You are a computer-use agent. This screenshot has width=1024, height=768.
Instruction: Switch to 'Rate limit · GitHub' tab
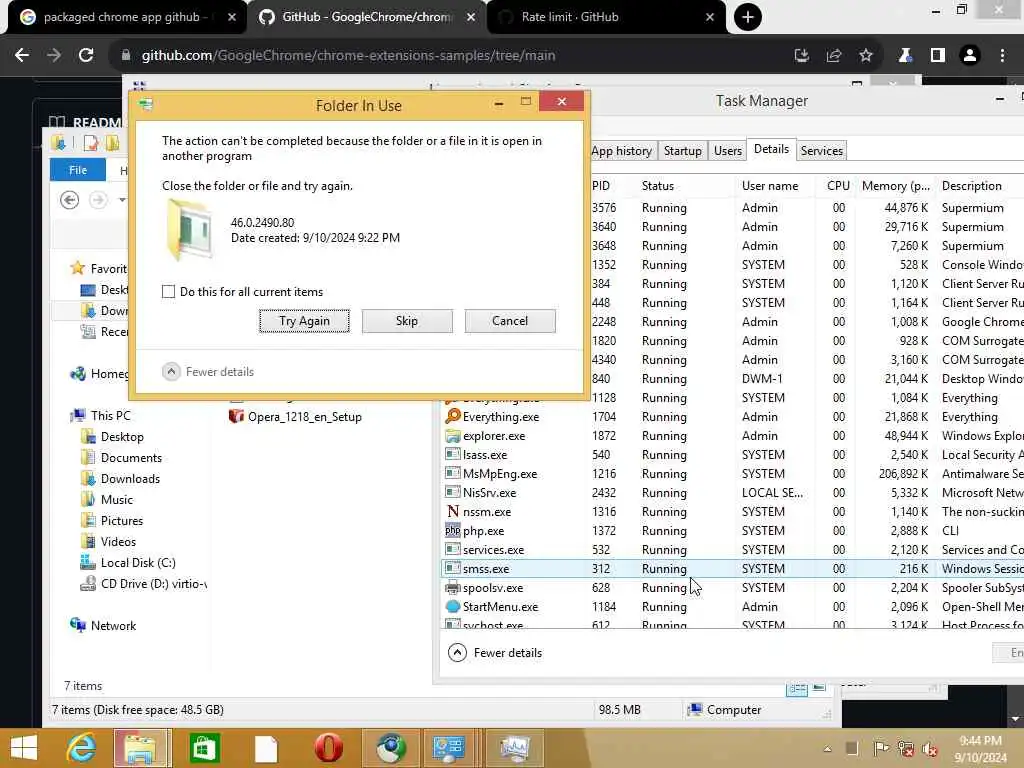(x=606, y=17)
